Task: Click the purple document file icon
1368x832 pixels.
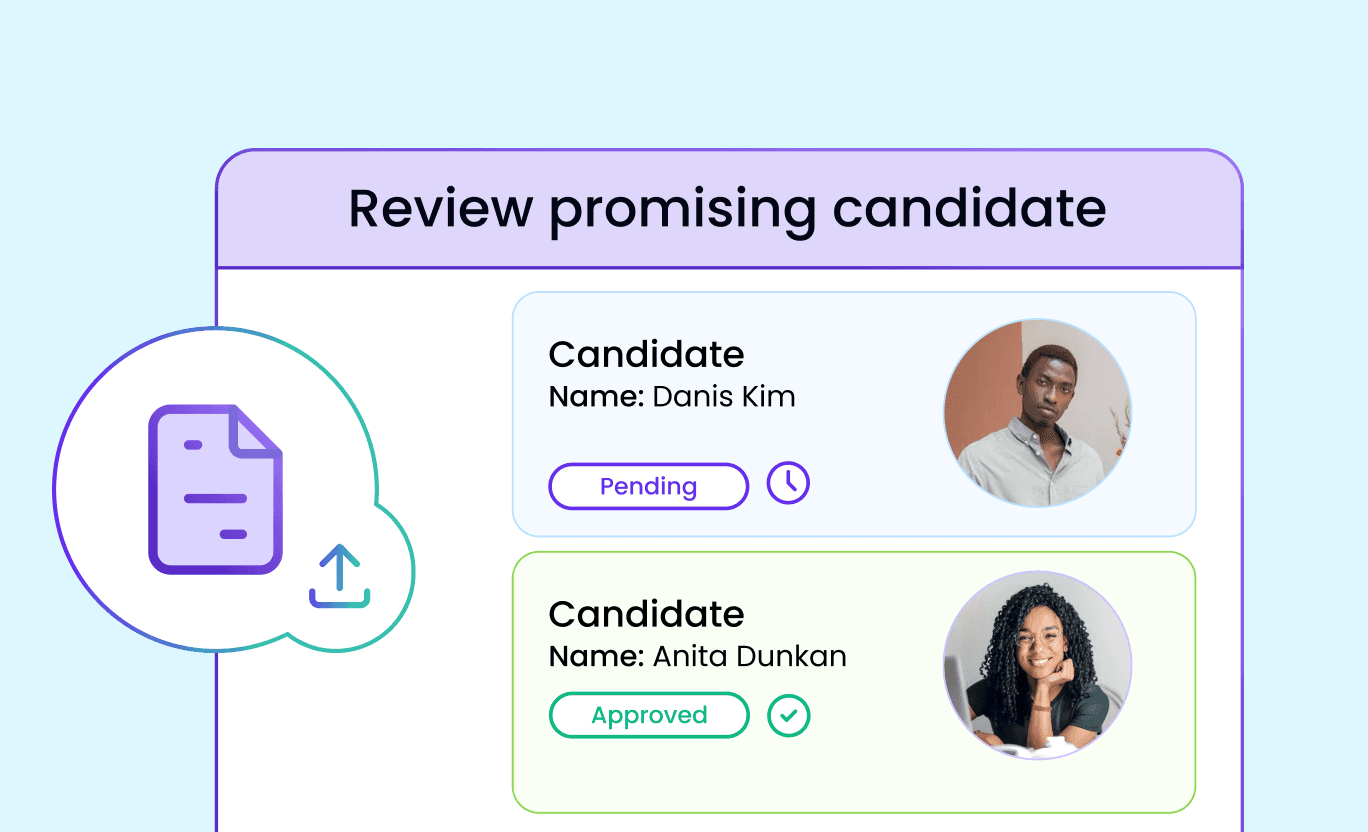Action: (216, 490)
